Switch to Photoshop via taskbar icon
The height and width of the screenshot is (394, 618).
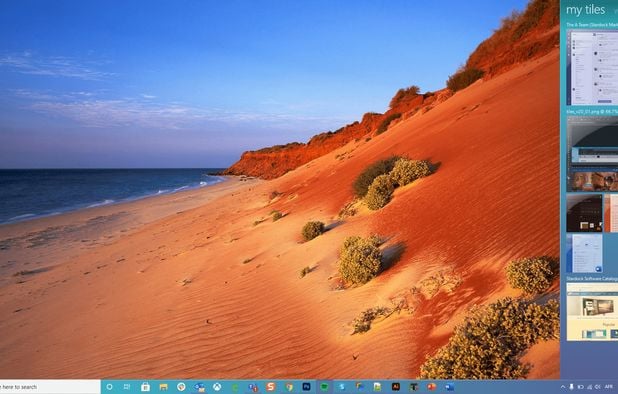[x=306, y=387]
